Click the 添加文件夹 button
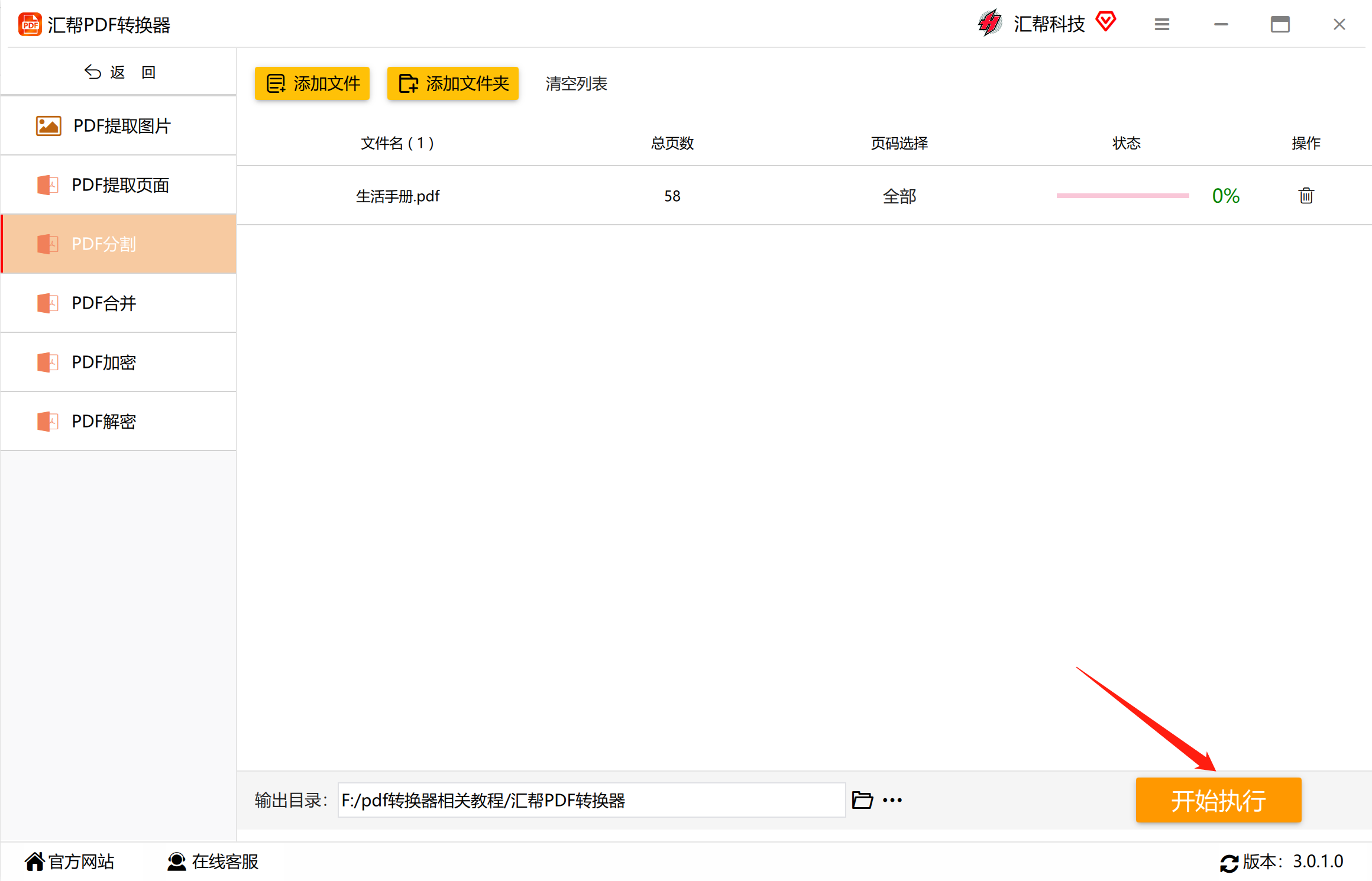The width and height of the screenshot is (1372, 881). pyautogui.click(x=453, y=83)
